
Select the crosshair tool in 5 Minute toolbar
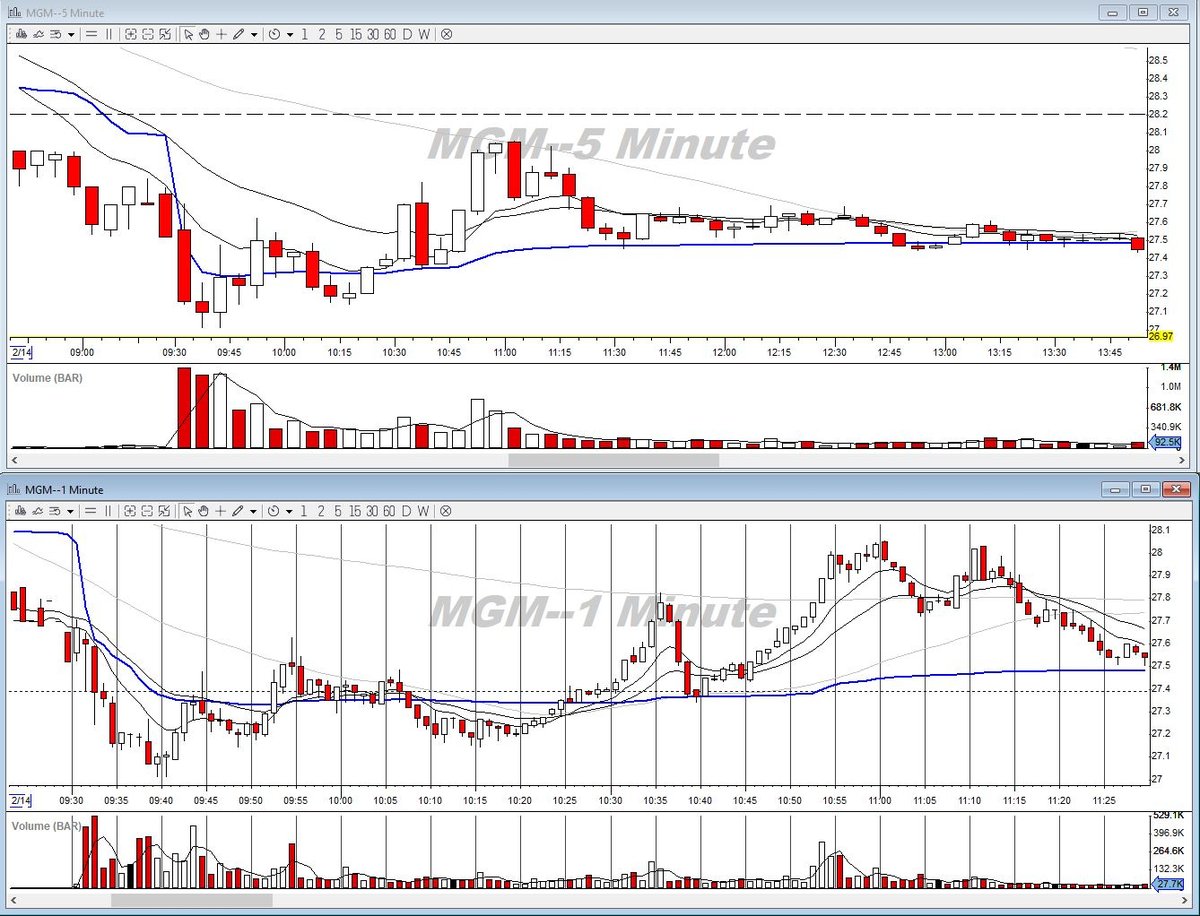pos(221,34)
